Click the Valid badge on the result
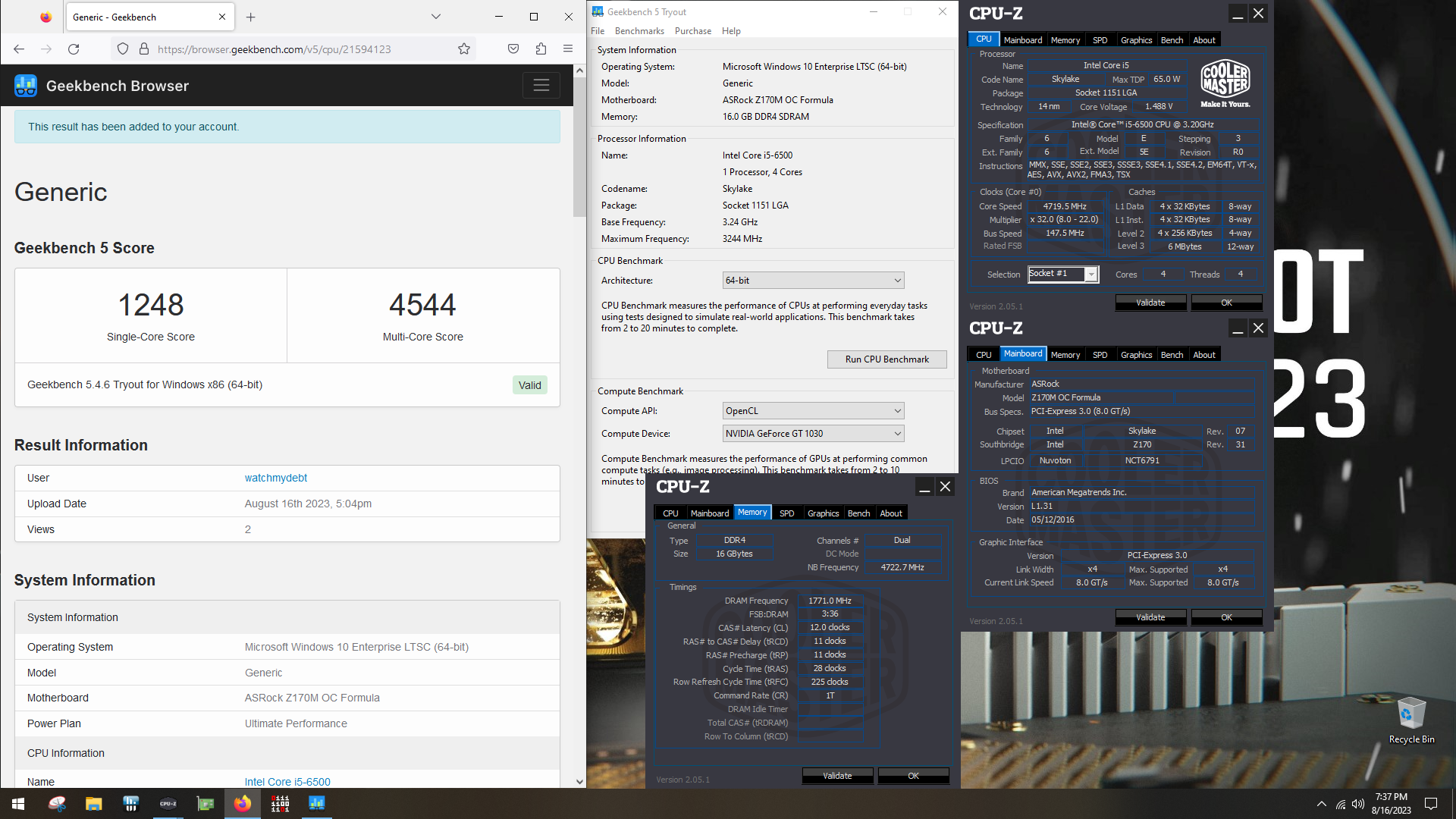 tap(529, 385)
